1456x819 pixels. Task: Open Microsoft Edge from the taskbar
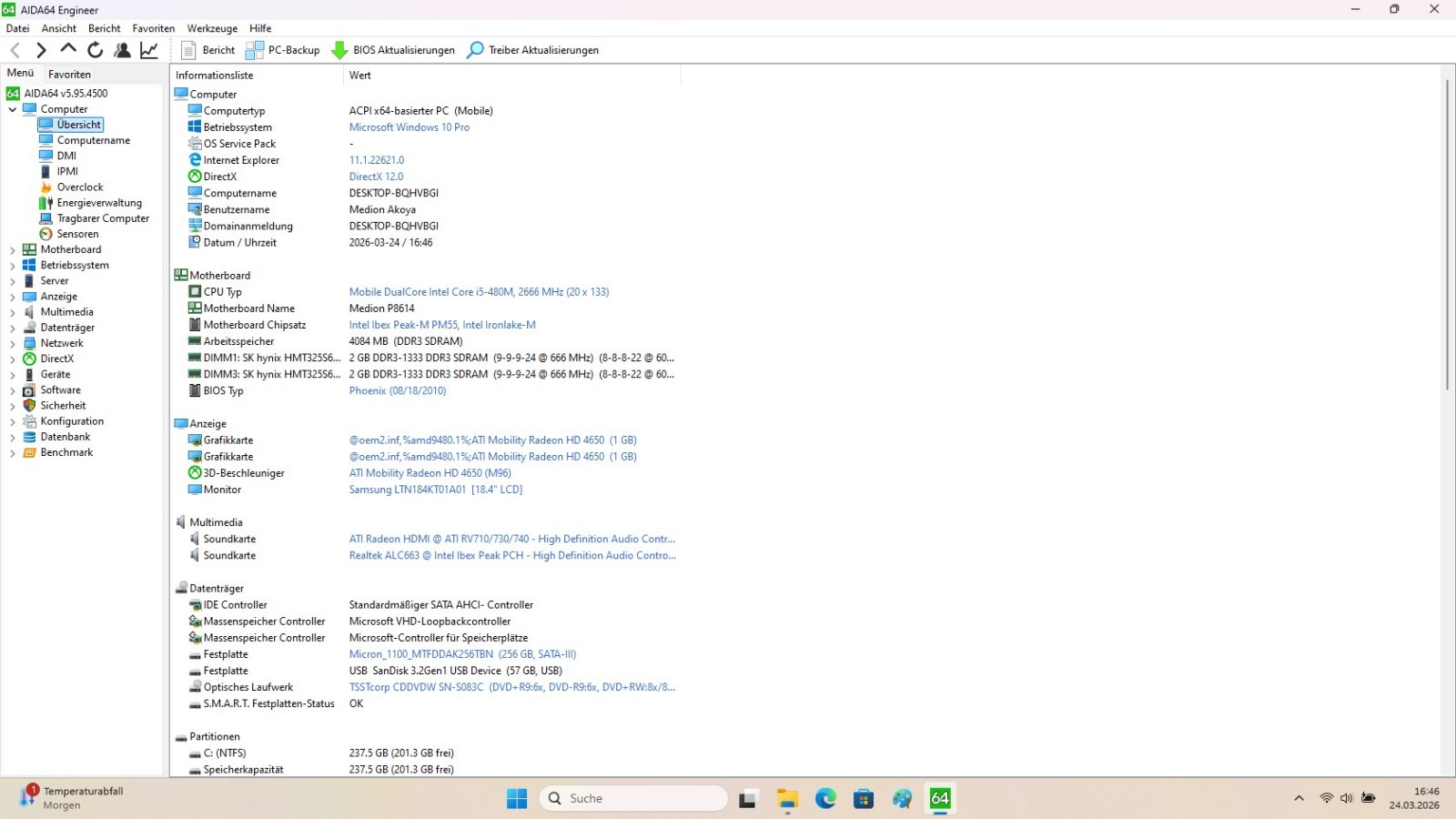coord(825,799)
